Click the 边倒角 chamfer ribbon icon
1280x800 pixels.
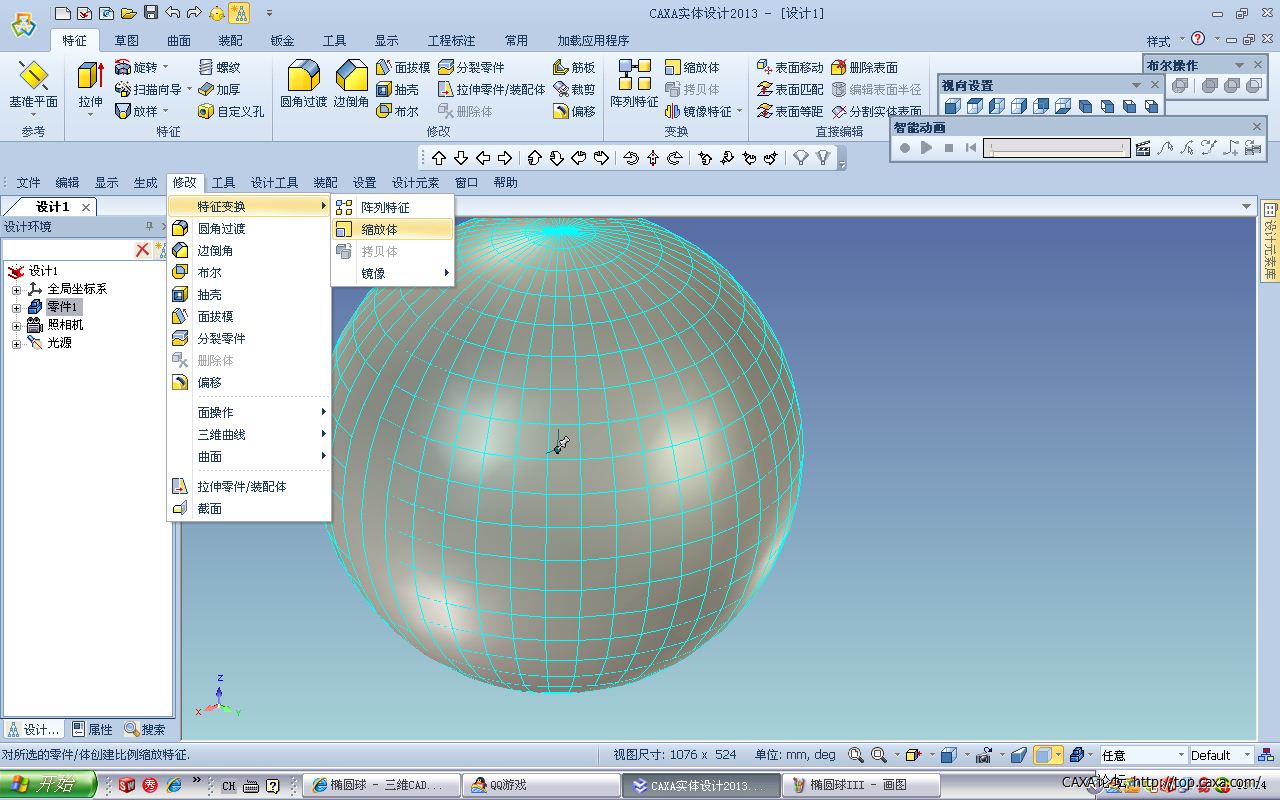click(x=351, y=85)
